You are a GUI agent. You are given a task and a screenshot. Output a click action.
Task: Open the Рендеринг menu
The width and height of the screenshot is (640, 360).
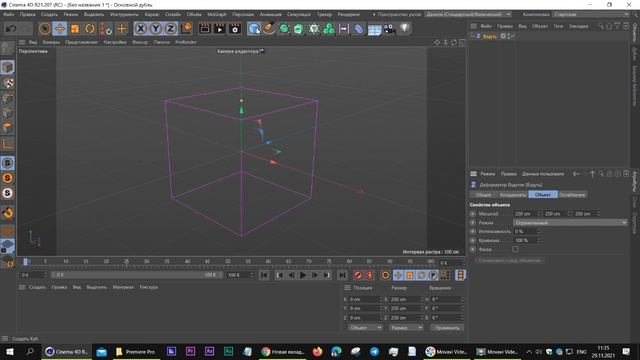pyautogui.click(x=348, y=14)
